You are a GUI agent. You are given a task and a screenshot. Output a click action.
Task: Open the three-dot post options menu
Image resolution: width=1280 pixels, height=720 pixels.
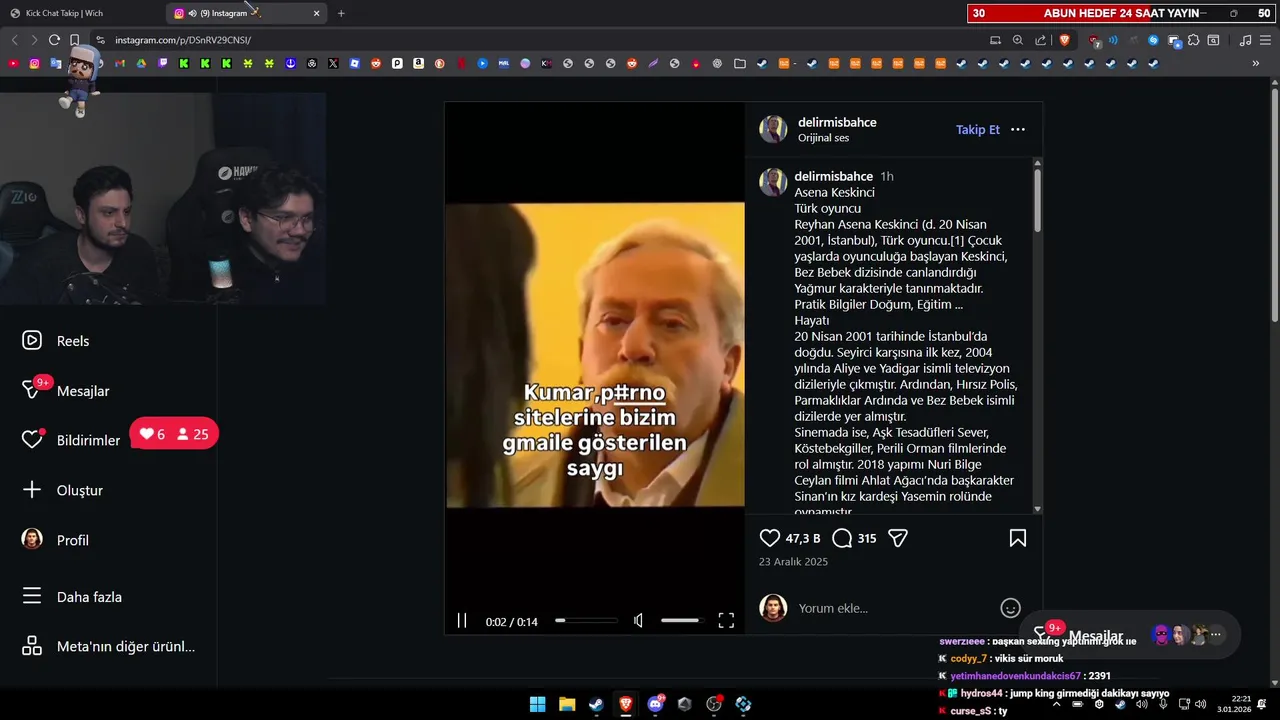[x=1018, y=130]
